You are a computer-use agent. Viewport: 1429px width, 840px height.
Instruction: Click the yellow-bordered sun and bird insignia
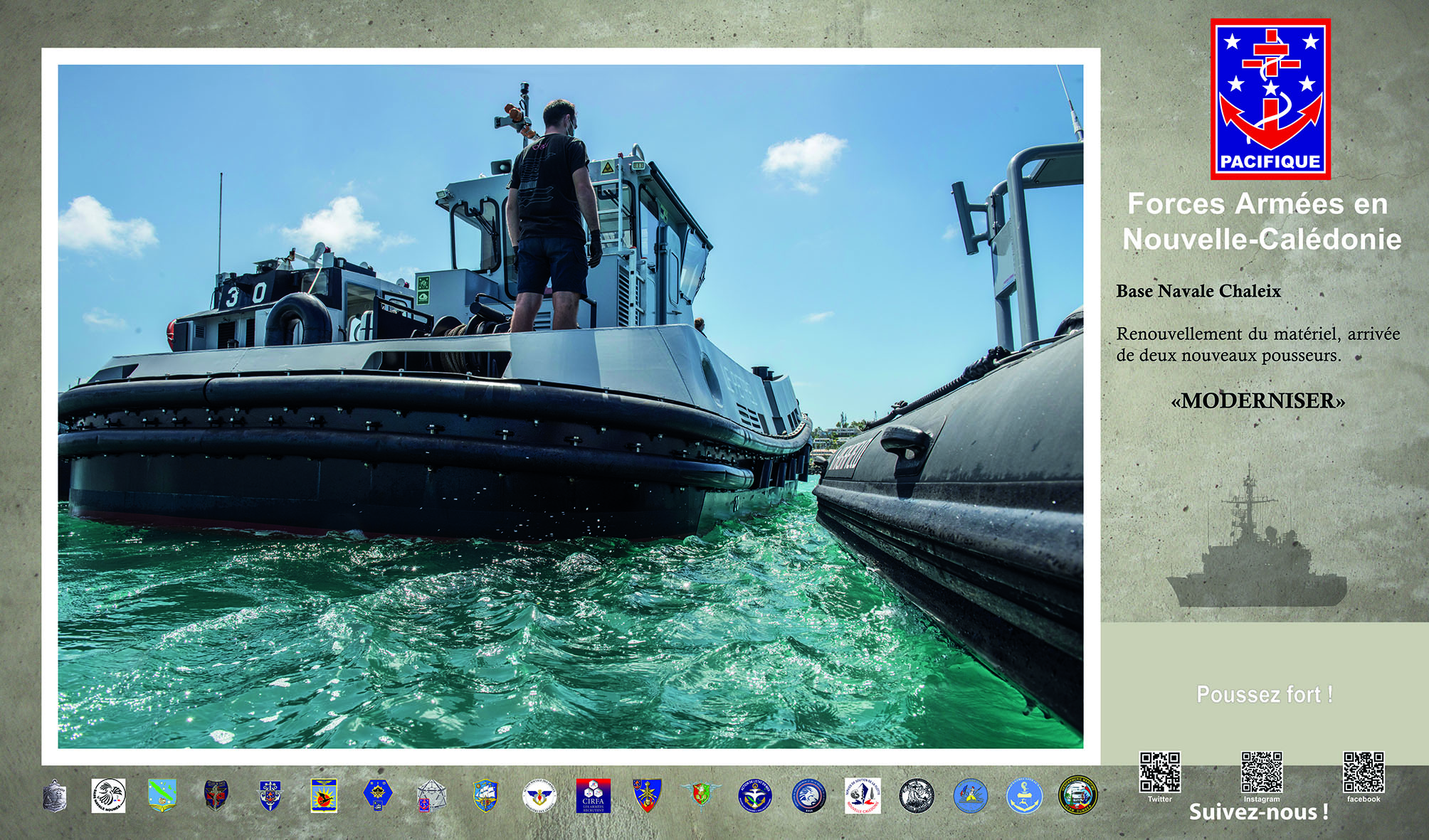(x=324, y=795)
